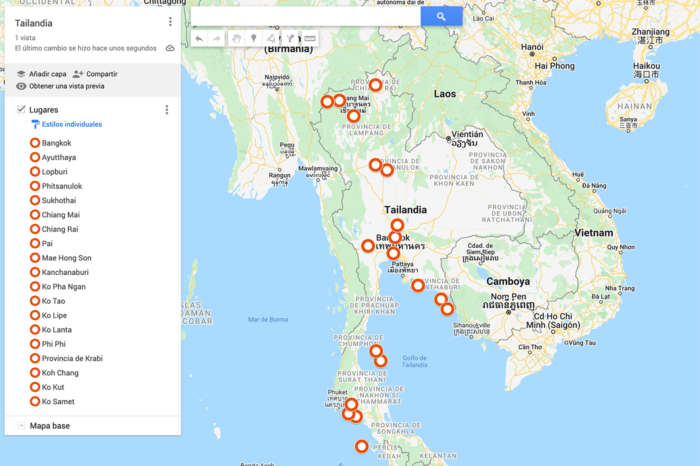Click the Tailandia map title
Viewport: 700px width, 466px height.
pos(33,23)
